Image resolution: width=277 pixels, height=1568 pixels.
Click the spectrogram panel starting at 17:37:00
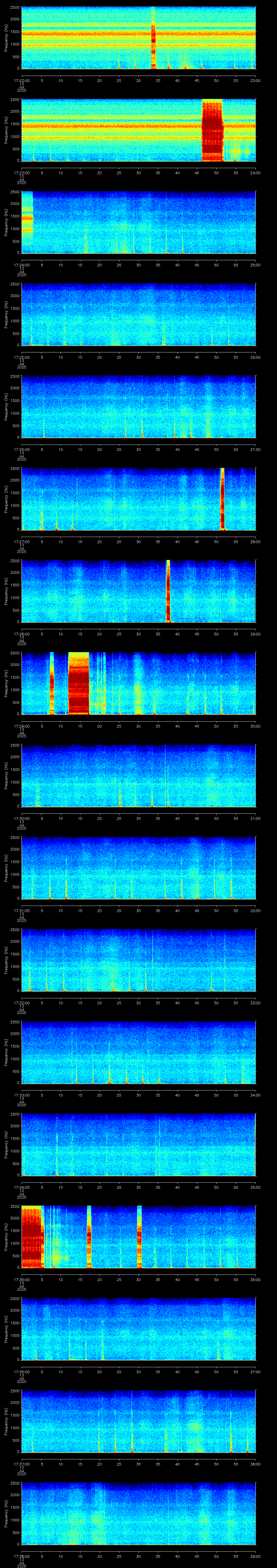pyautogui.click(x=138, y=1421)
